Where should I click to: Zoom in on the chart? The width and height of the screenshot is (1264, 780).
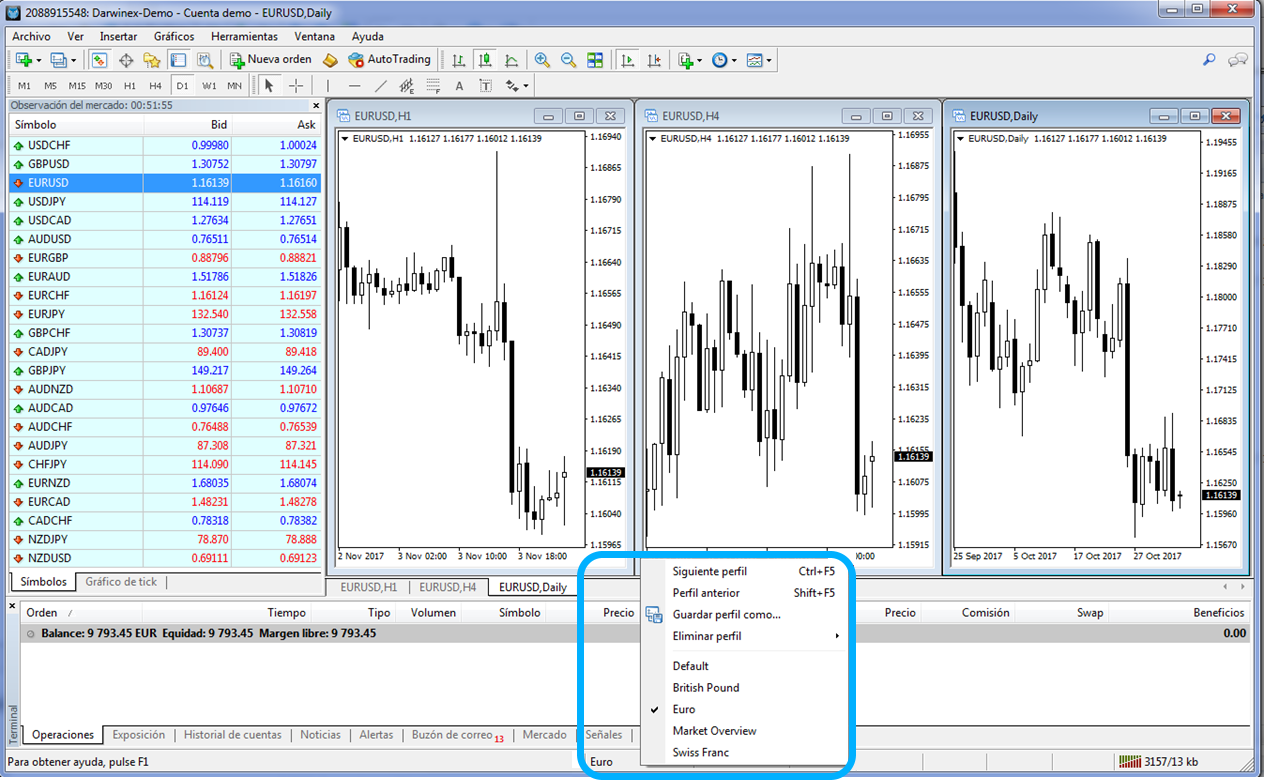pos(543,59)
